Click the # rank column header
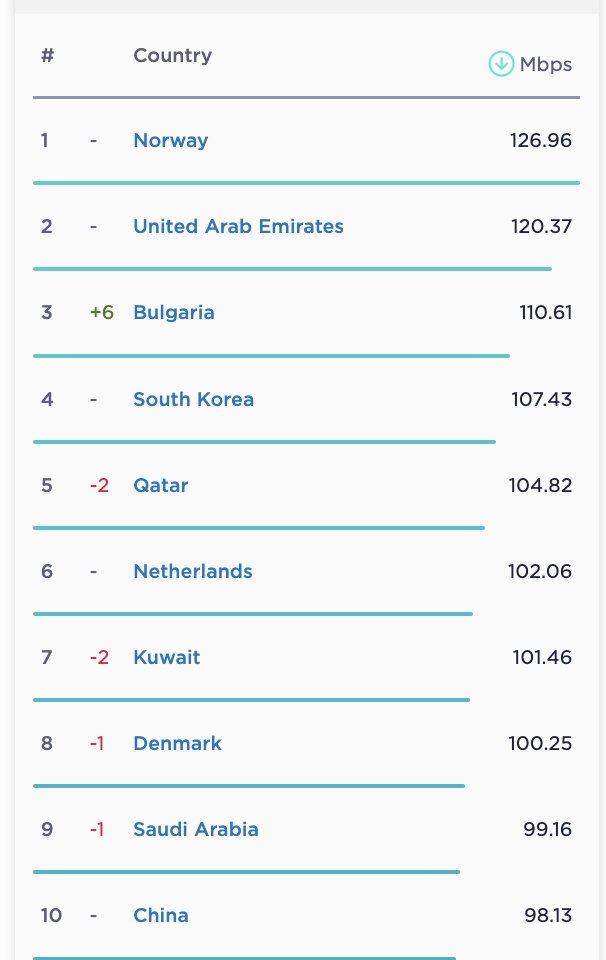The width and height of the screenshot is (606, 960). coord(47,55)
